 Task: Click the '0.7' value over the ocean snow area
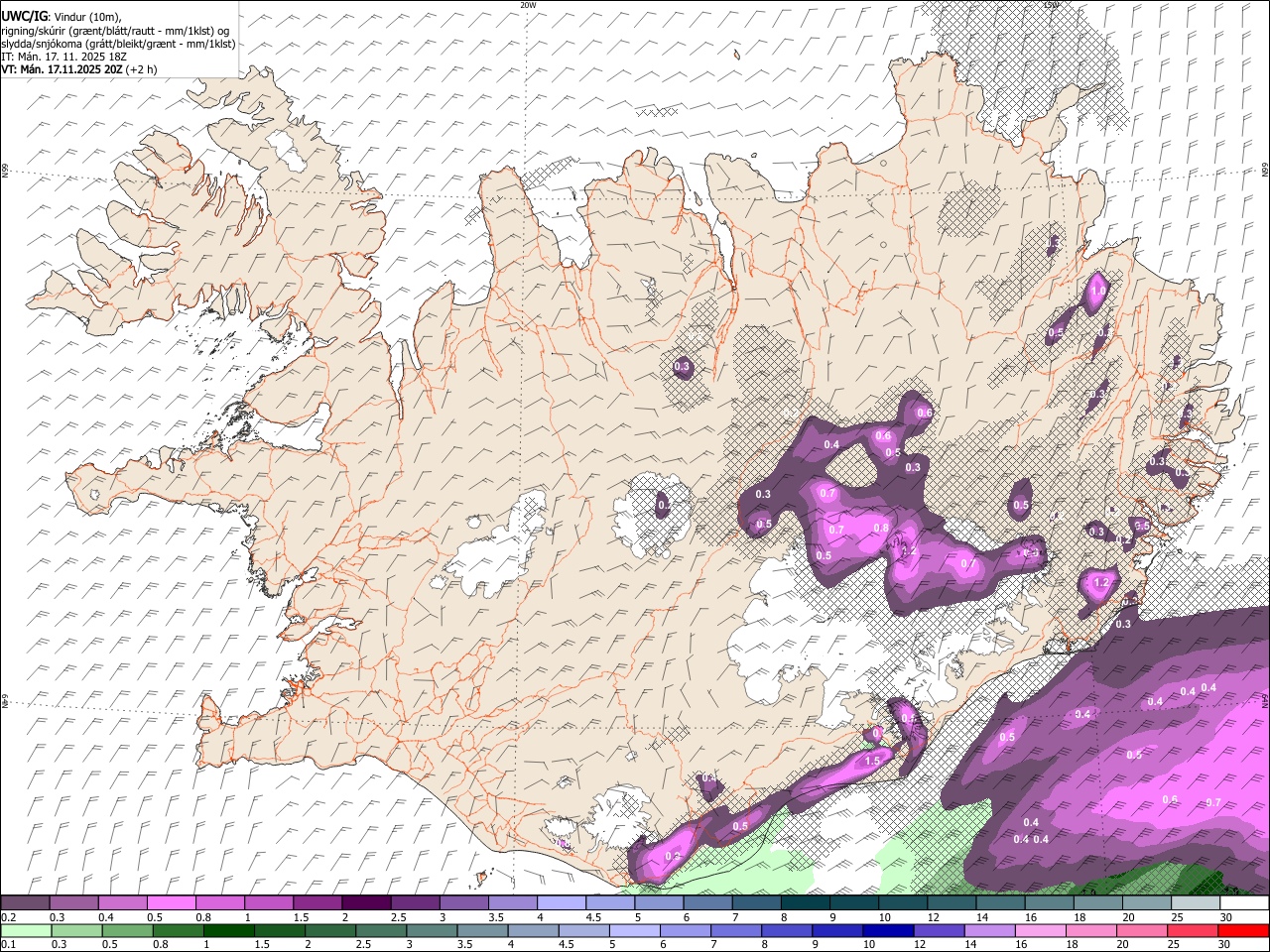point(1213,802)
